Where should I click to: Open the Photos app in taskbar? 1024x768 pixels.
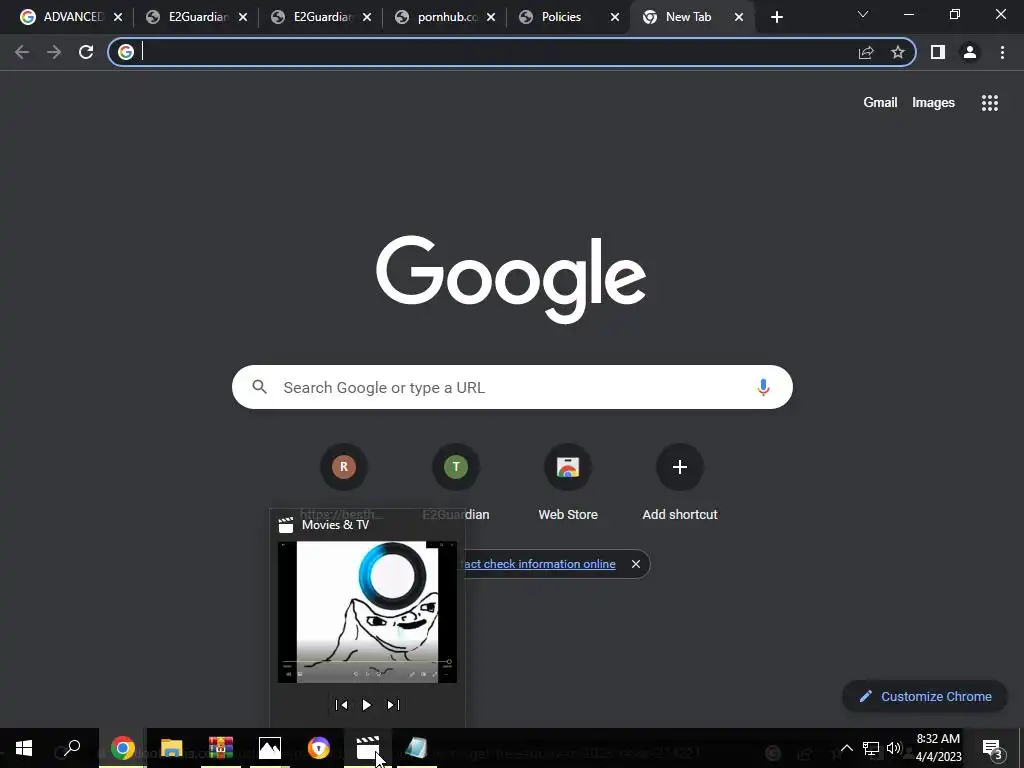pyautogui.click(x=270, y=748)
